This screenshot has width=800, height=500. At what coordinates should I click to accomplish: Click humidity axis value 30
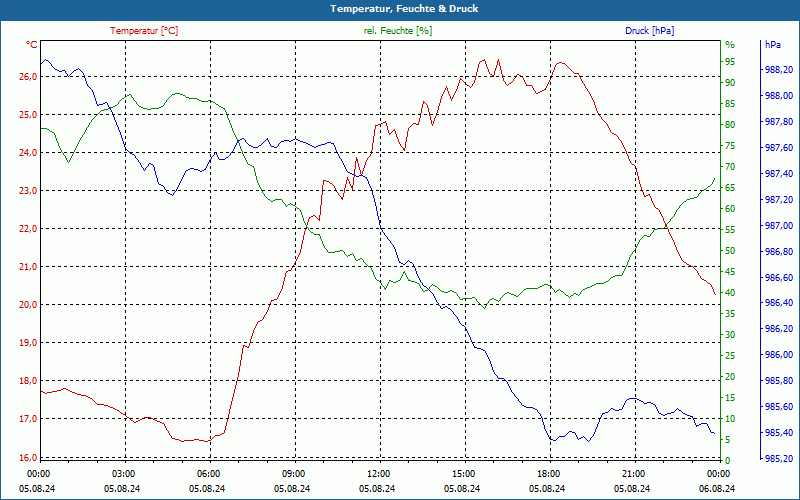coord(730,335)
